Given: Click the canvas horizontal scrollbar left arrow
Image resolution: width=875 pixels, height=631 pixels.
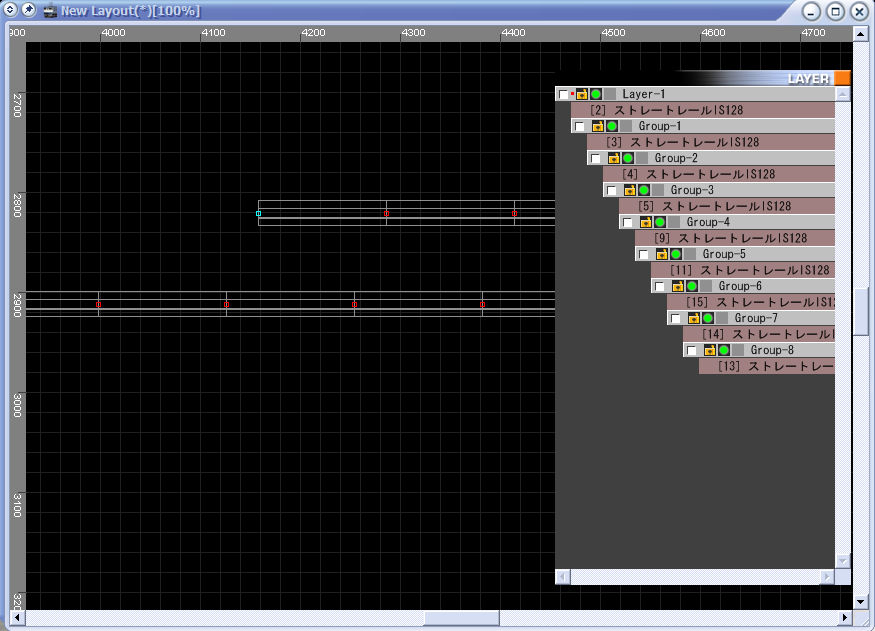Looking at the screenshot, I should coord(17,617).
